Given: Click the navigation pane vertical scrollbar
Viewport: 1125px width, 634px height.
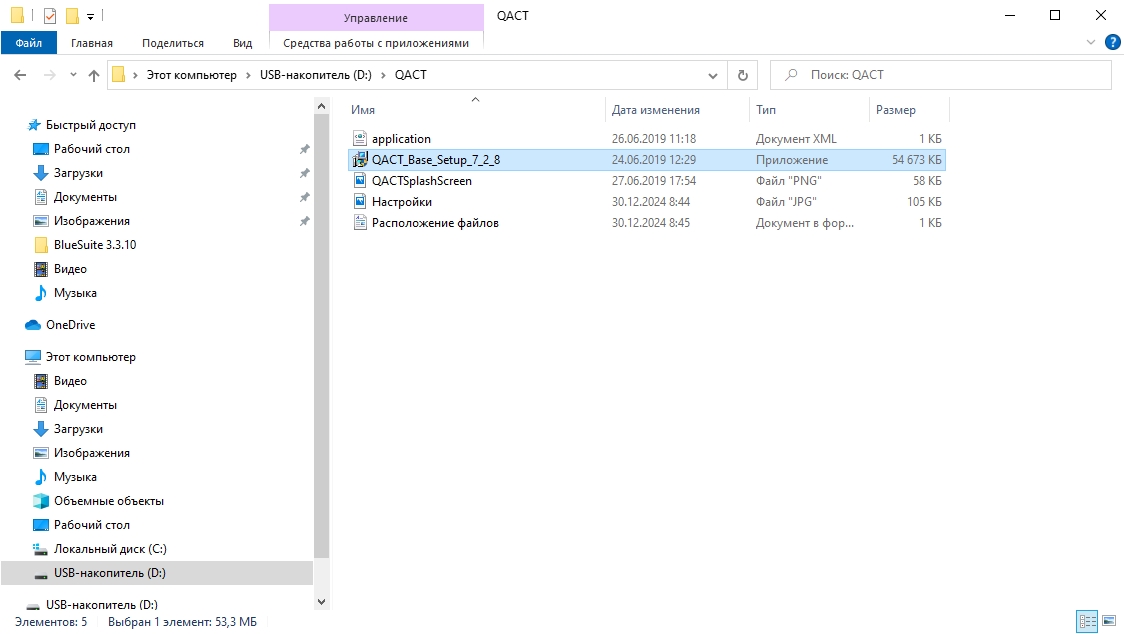Looking at the screenshot, I should (321, 330).
